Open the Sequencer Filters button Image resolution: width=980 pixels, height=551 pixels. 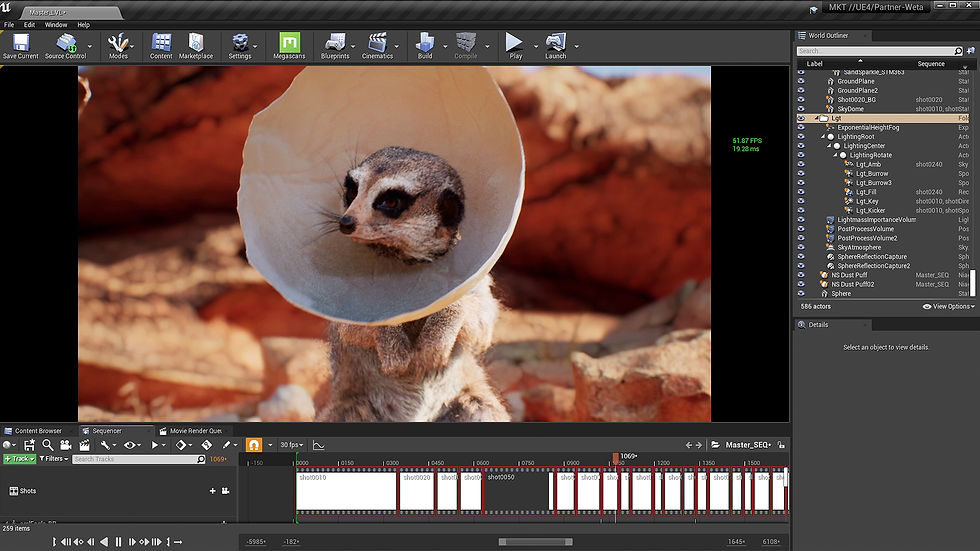coord(54,459)
